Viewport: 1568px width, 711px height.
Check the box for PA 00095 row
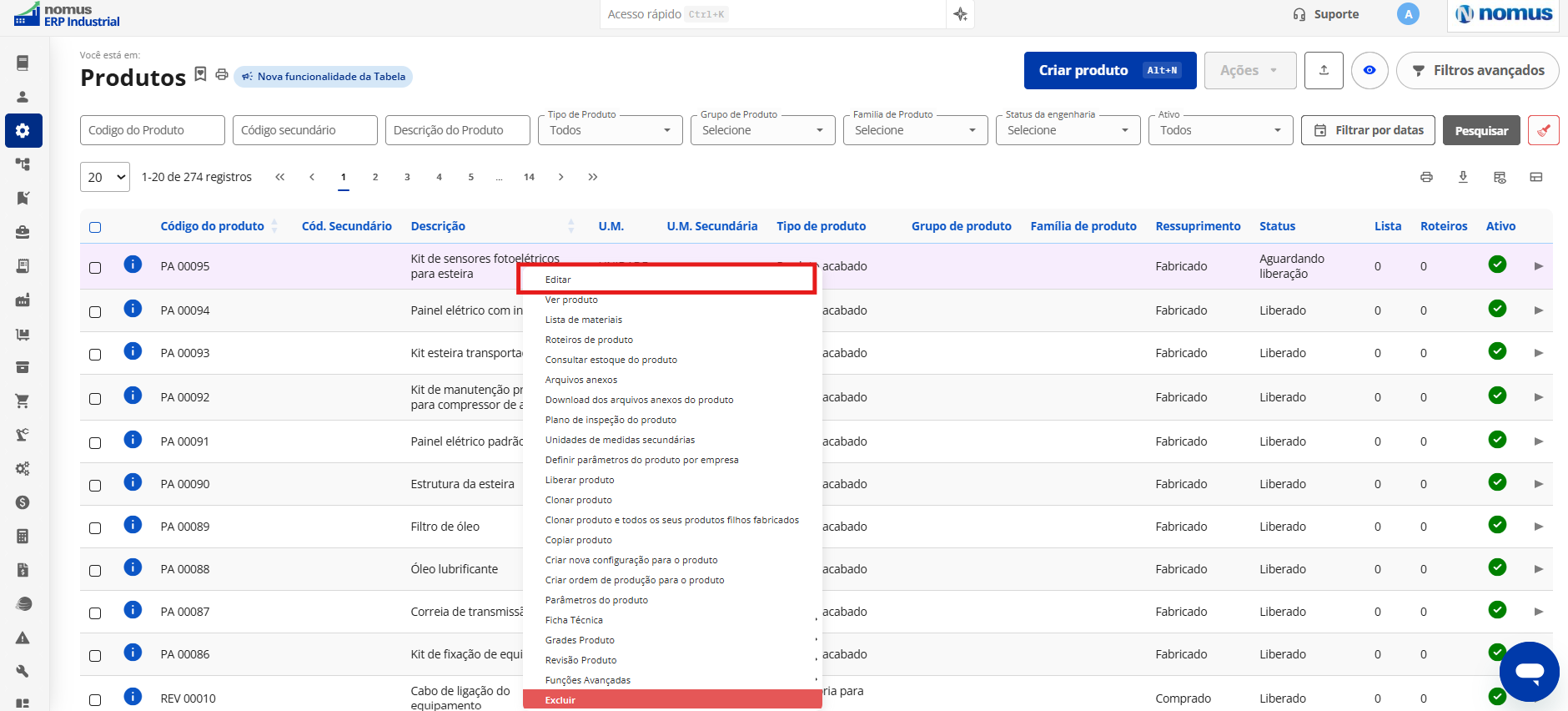[95, 268]
